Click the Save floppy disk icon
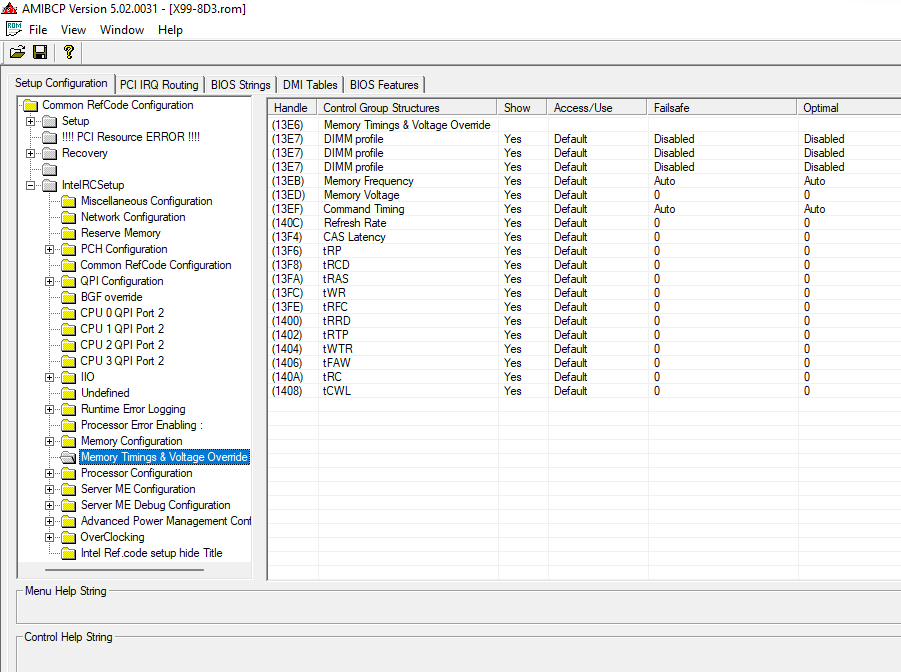The width and height of the screenshot is (901, 672). (x=40, y=52)
